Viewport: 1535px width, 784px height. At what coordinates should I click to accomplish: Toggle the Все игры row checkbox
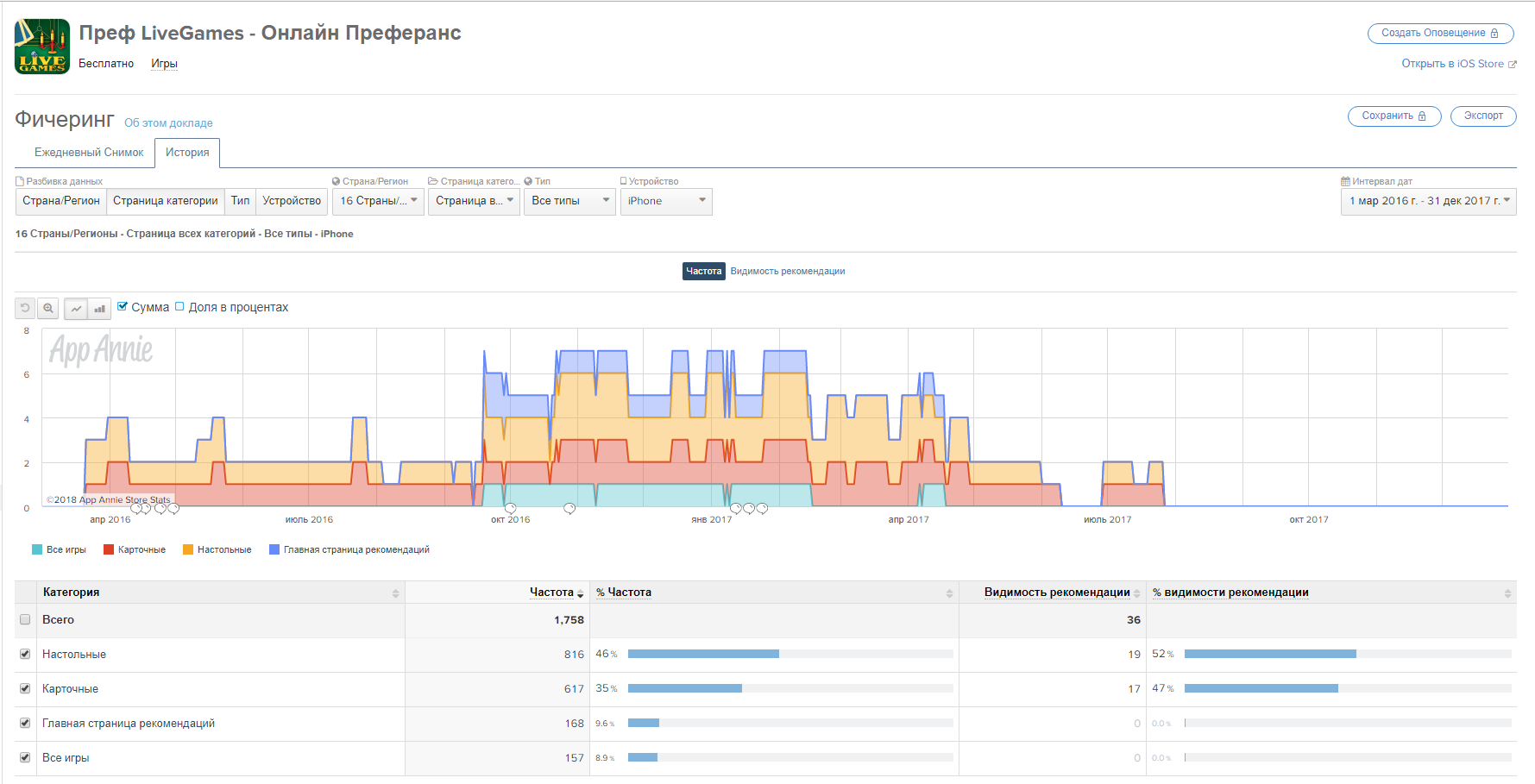coord(25,757)
